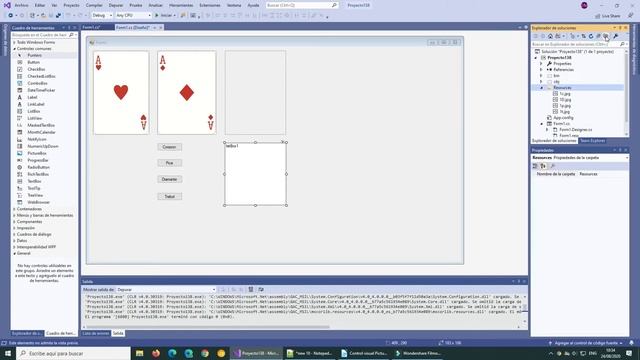Viewport: 640px width, 360px height.
Task: Click the Home icon in Solution Explorer toolbar
Action: pyautogui.click(x=550, y=36)
